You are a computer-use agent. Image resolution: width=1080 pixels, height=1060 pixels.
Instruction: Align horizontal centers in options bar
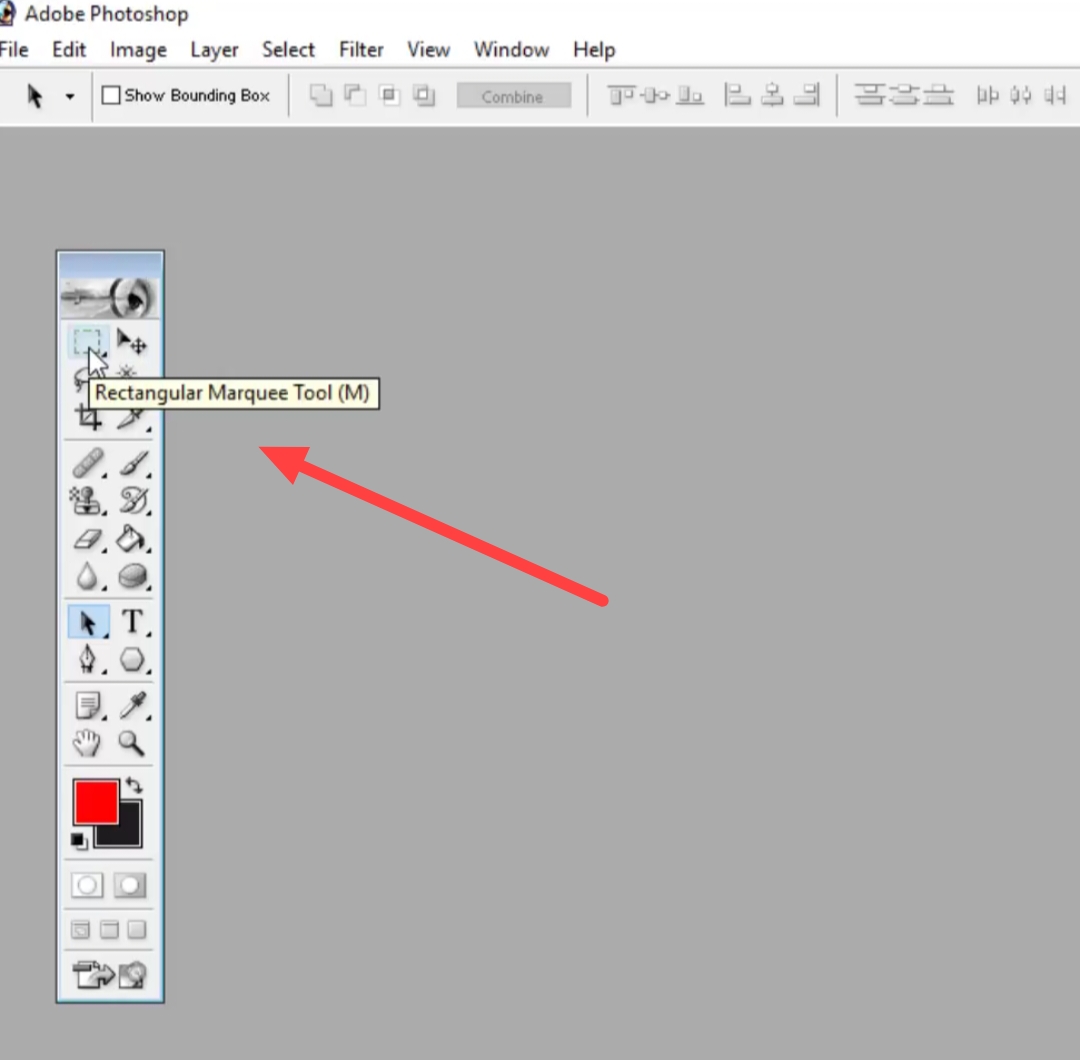pos(772,95)
